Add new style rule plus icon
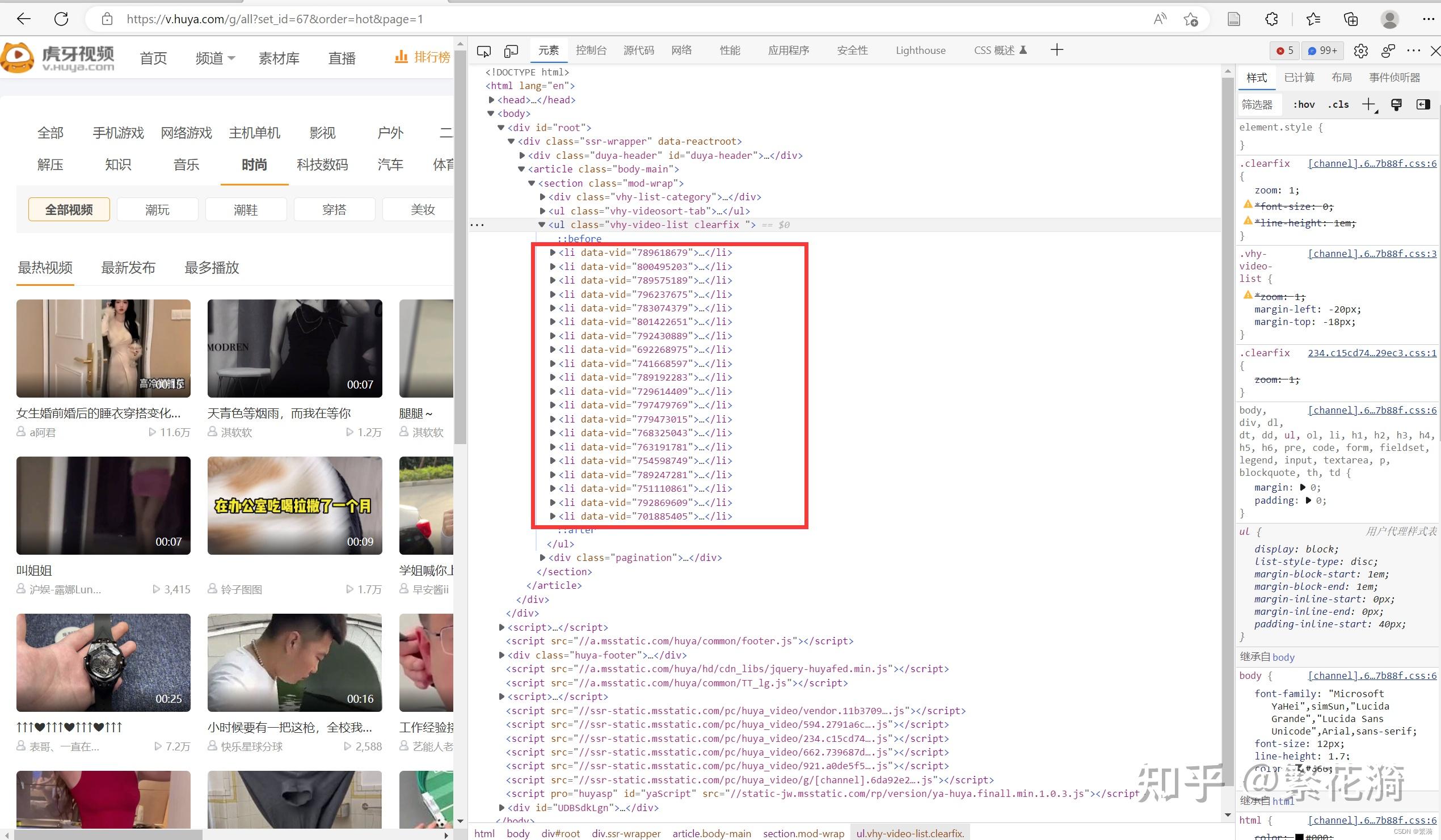 click(1369, 104)
